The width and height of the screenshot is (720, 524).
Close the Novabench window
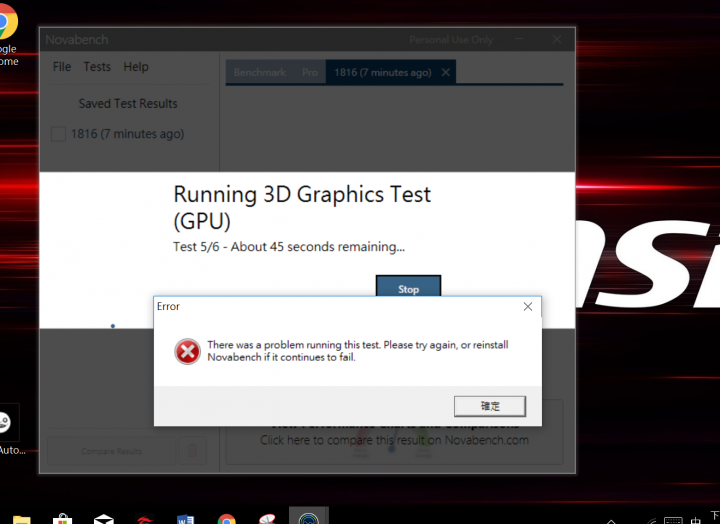coord(557,39)
